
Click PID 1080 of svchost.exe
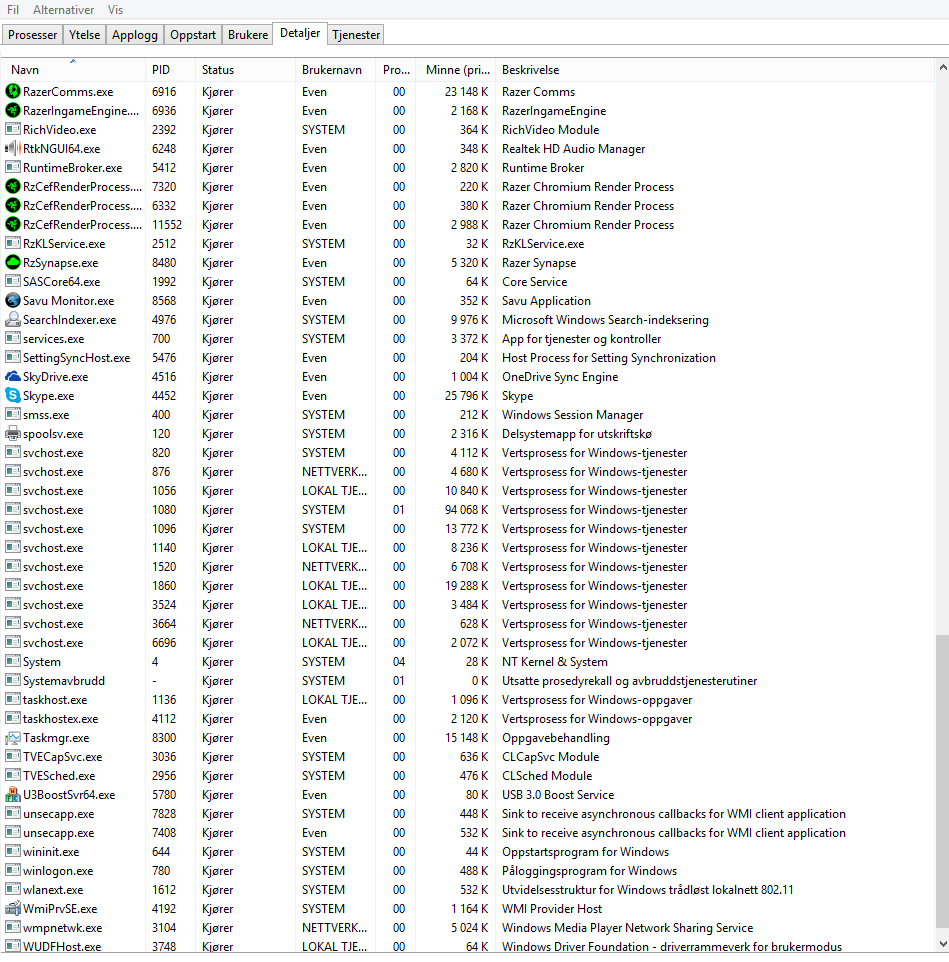[164, 510]
